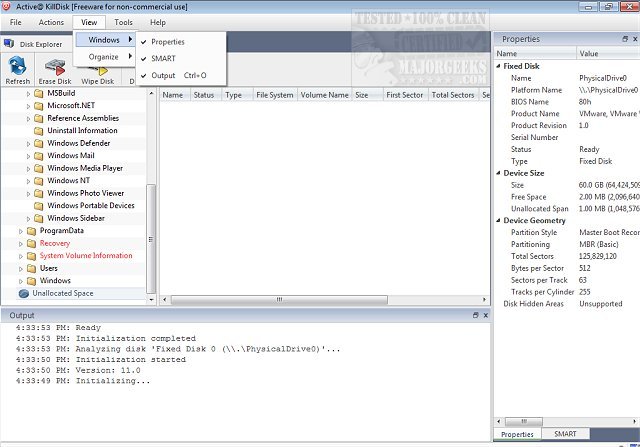Click the Windows Portable Devices folder icon
The height and width of the screenshot is (447, 640).
39,206
